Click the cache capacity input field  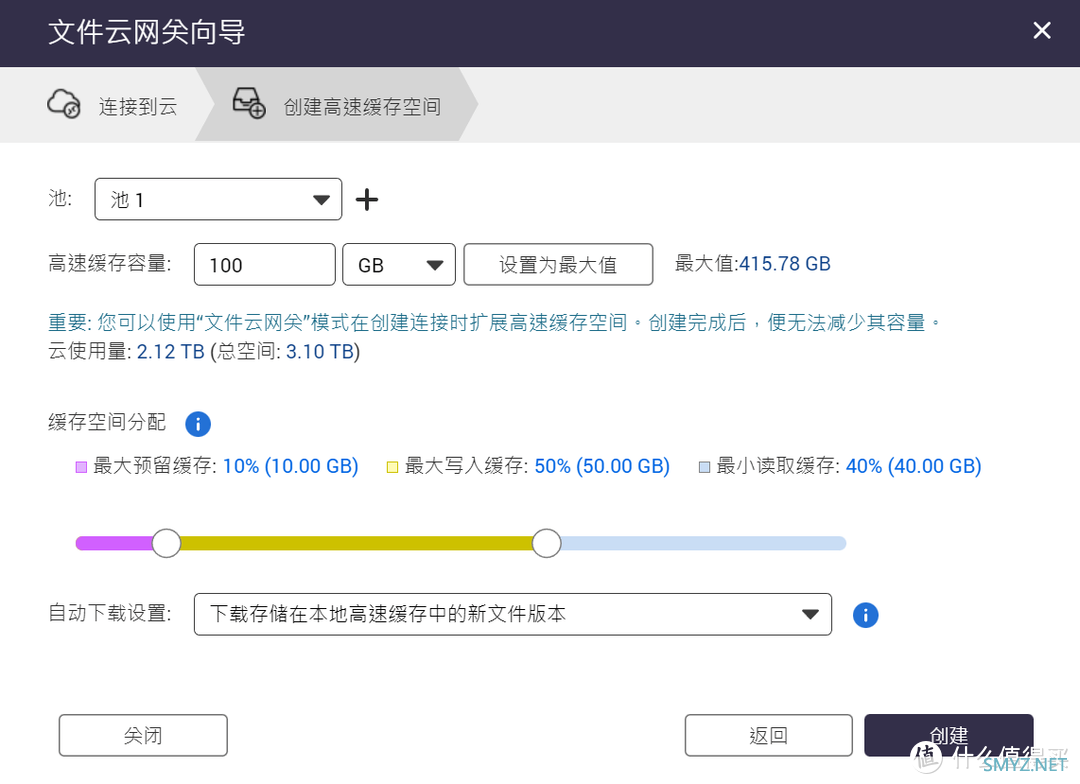tap(264, 265)
